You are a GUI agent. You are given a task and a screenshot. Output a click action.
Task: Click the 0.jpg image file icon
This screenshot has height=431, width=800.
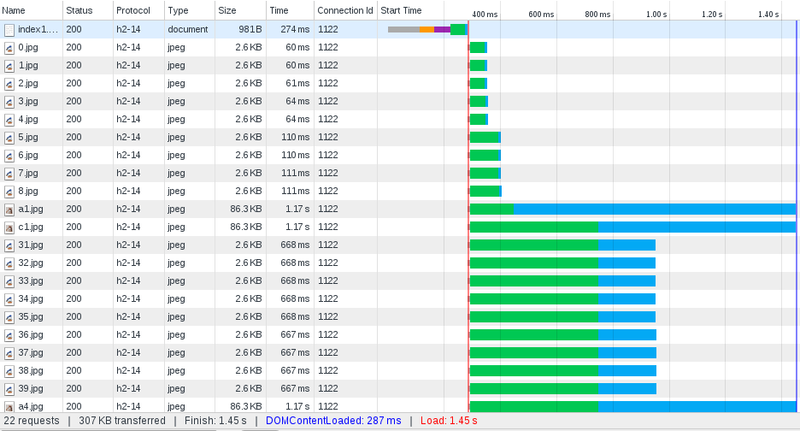[x=9, y=48]
